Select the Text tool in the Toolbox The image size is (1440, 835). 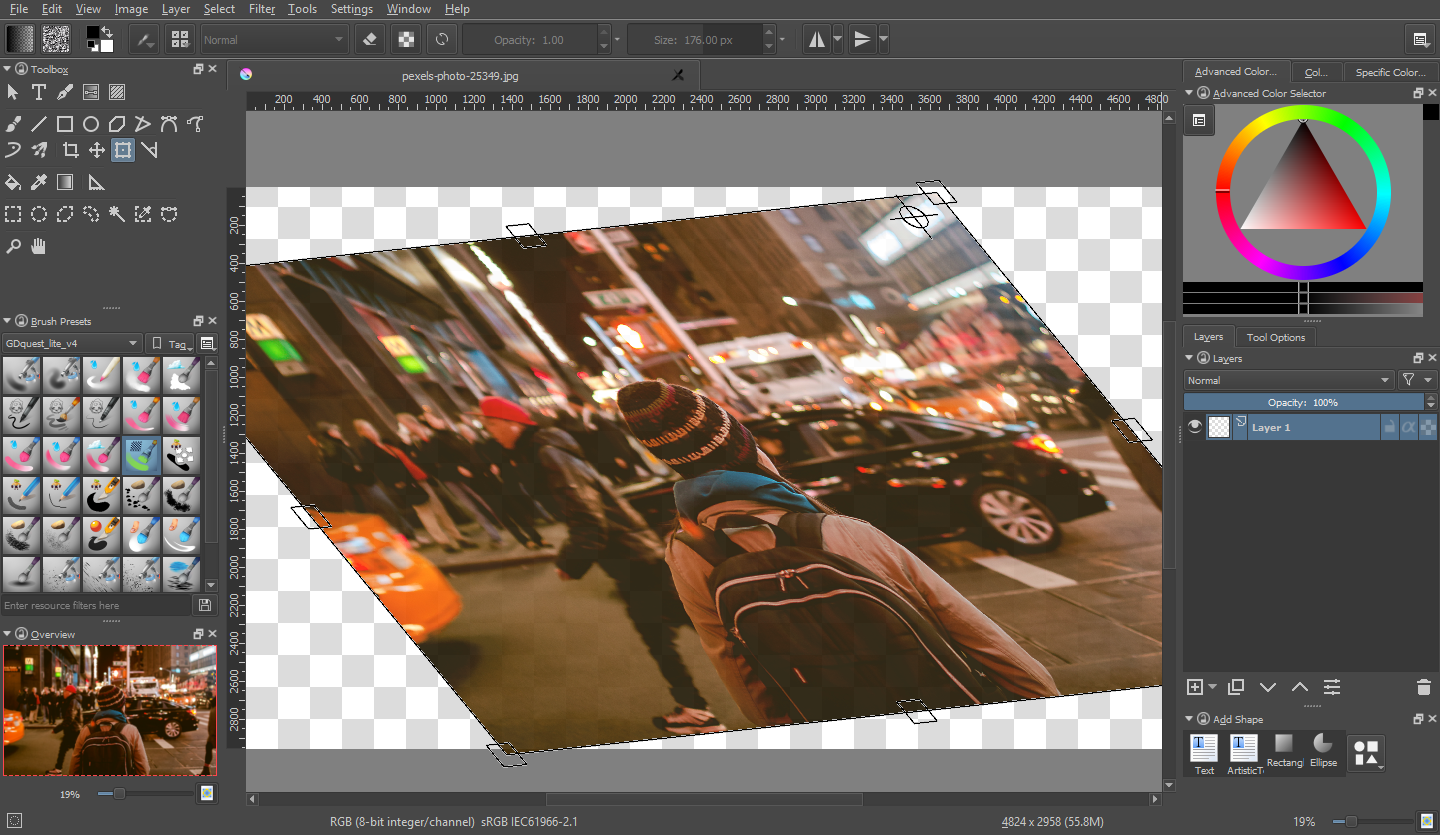pos(39,92)
